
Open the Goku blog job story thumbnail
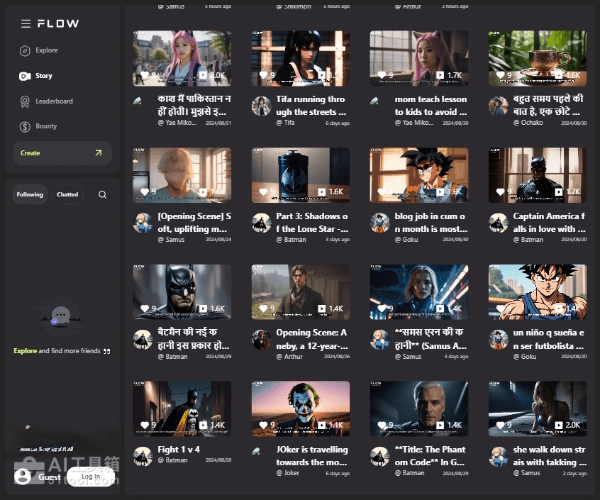point(419,175)
